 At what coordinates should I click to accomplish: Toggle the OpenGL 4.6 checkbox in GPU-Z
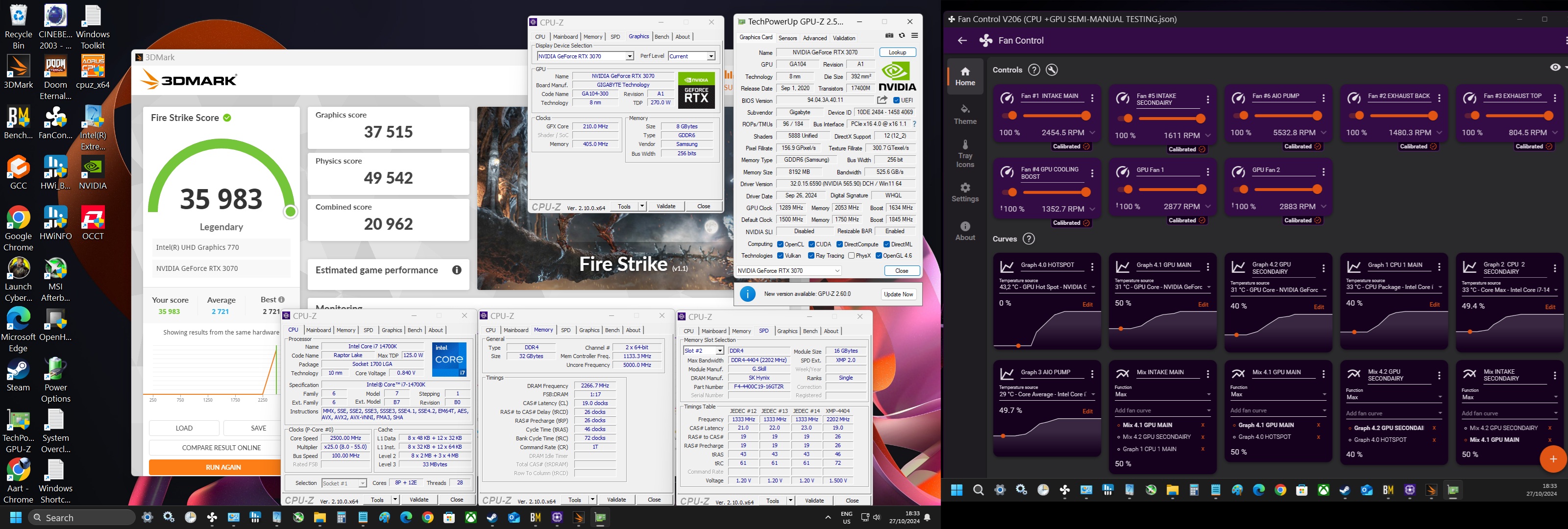[879, 256]
